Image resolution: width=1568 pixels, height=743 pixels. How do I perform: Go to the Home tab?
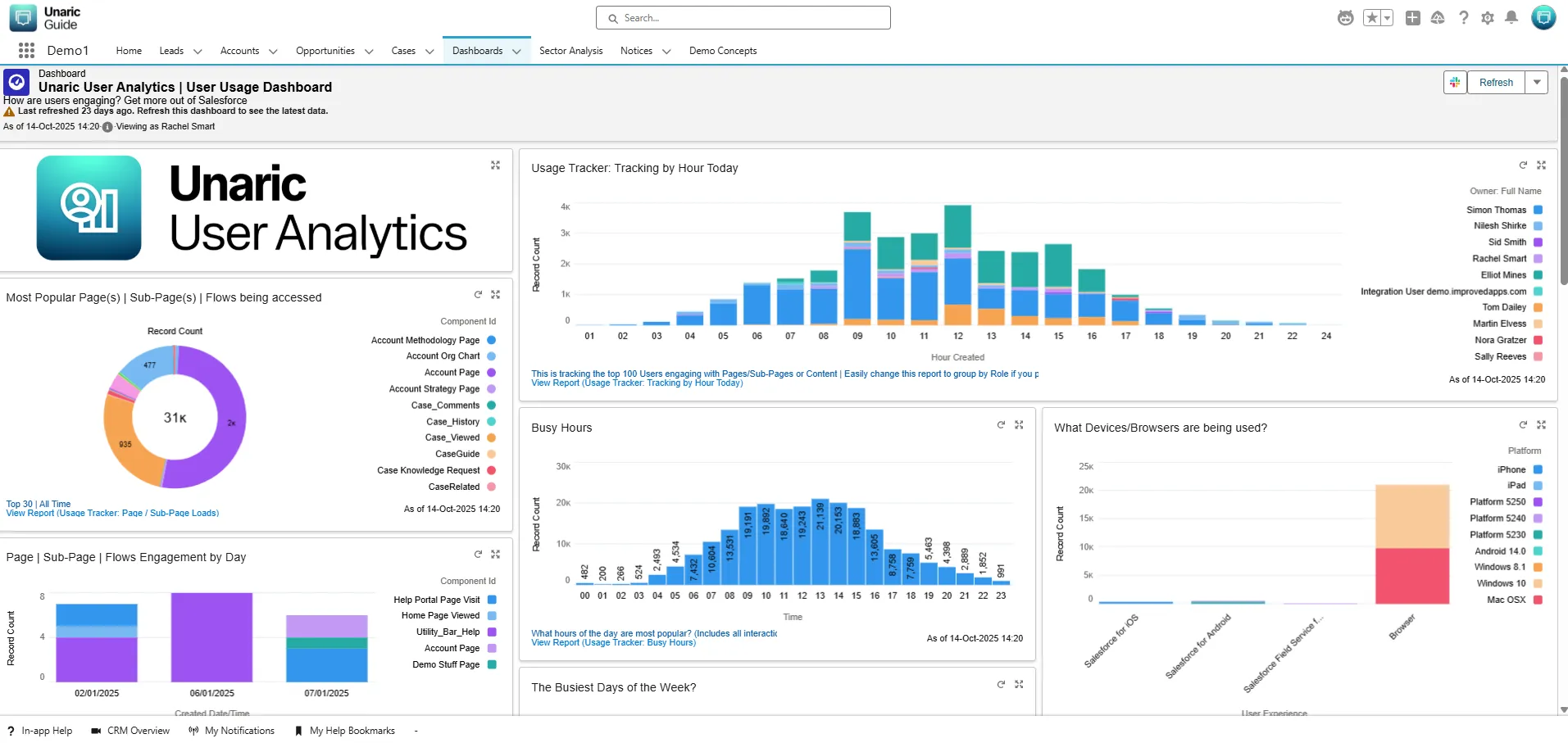(x=129, y=51)
